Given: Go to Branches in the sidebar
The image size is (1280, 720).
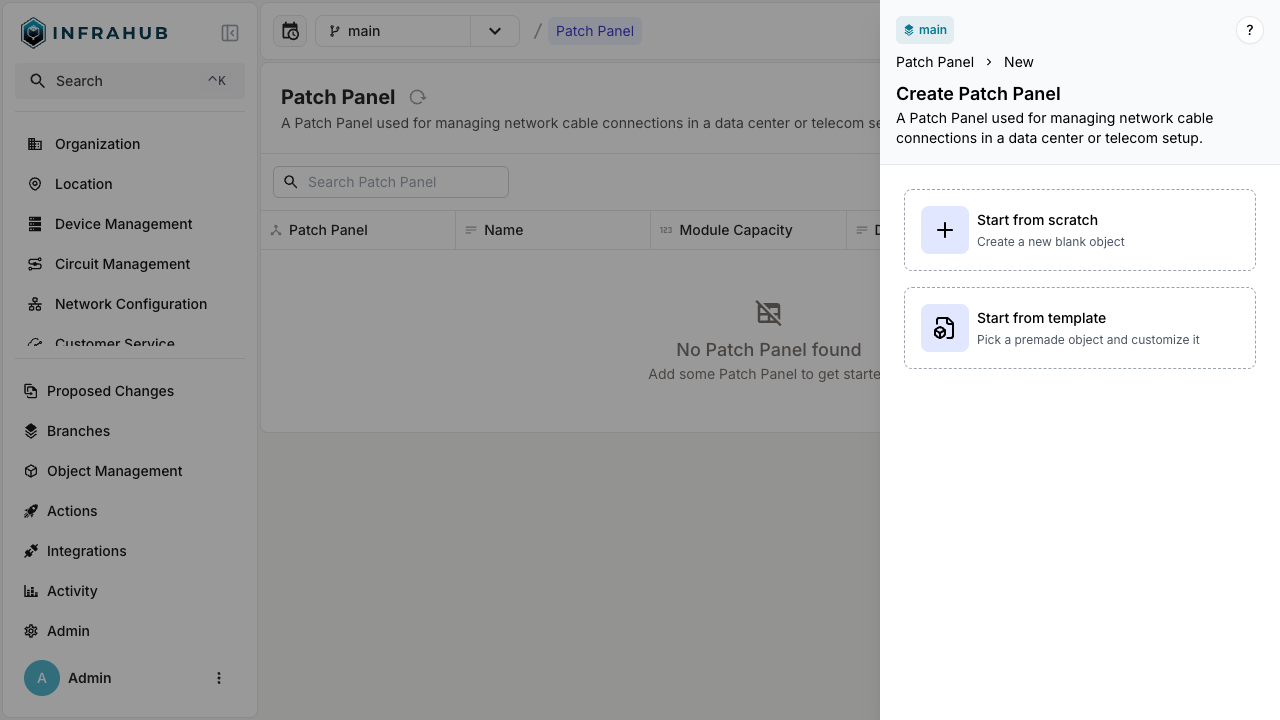Looking at the screenshot, I should [x=78, y=431].
